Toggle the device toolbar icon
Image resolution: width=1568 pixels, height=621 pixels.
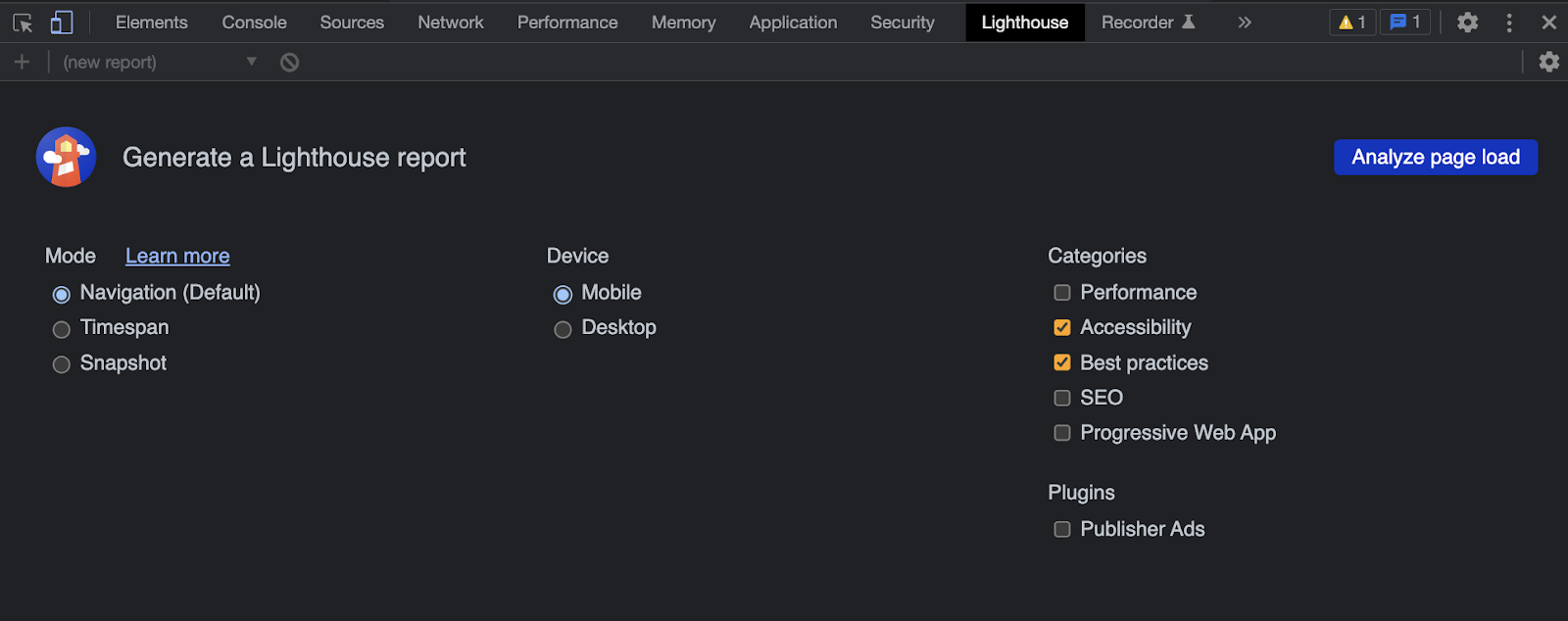61,22
